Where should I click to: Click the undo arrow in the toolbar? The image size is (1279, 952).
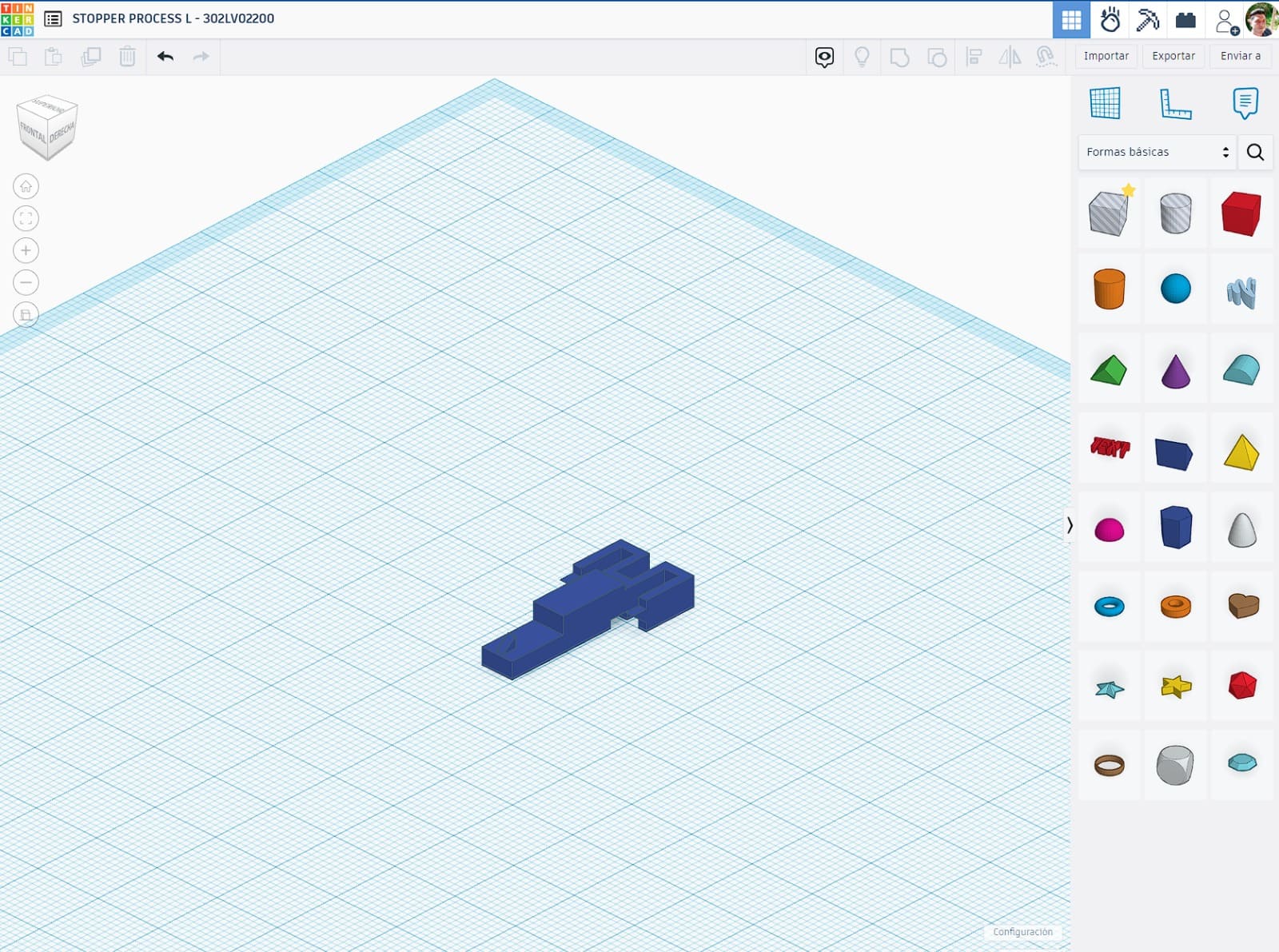(165, 57)
